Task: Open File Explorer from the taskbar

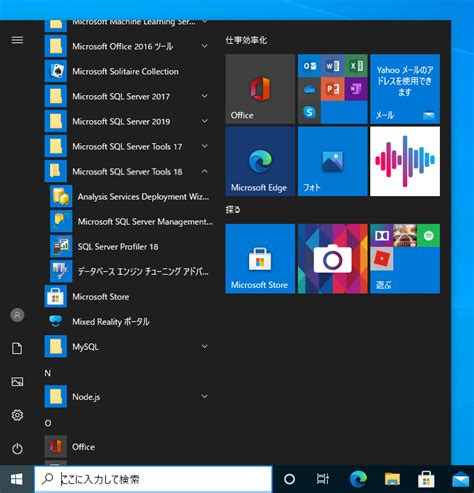Action: [392, 479]
